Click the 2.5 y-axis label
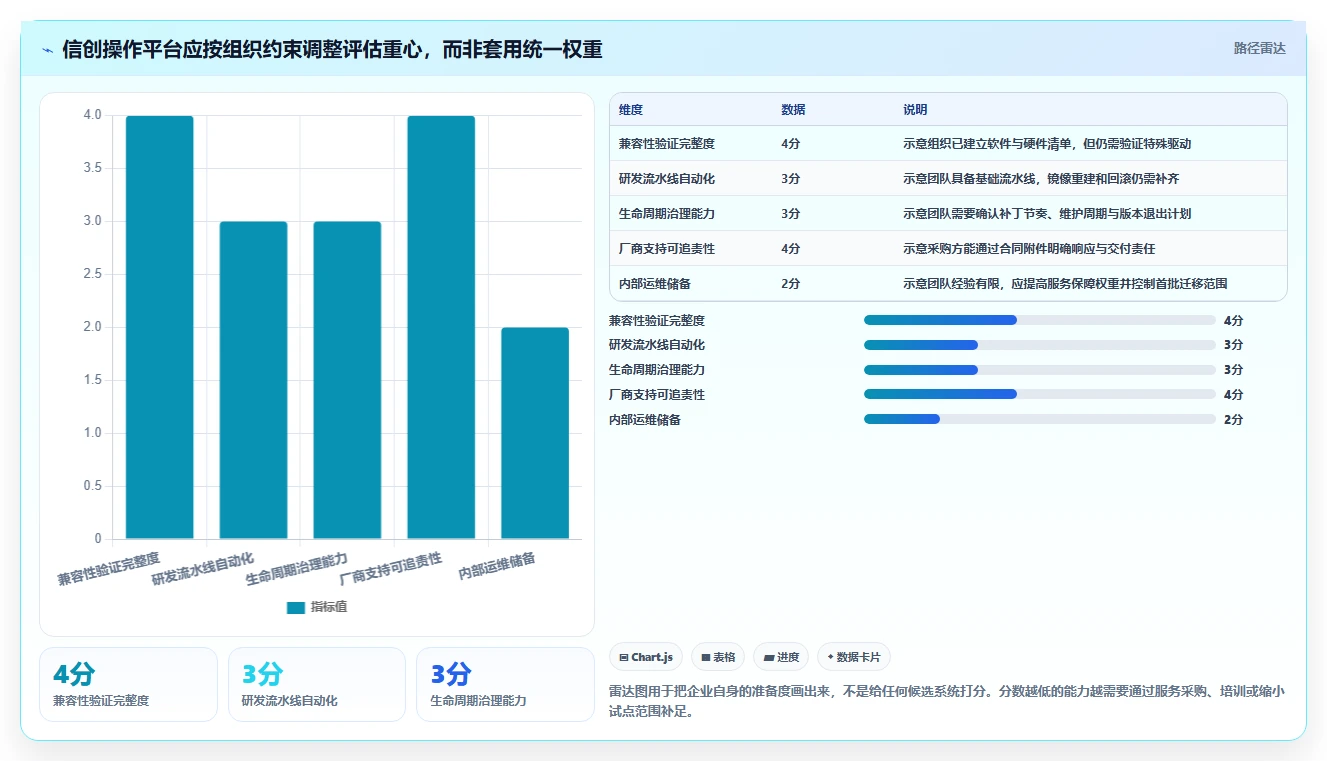The image size is (1327, 761). tap(93, 274)
